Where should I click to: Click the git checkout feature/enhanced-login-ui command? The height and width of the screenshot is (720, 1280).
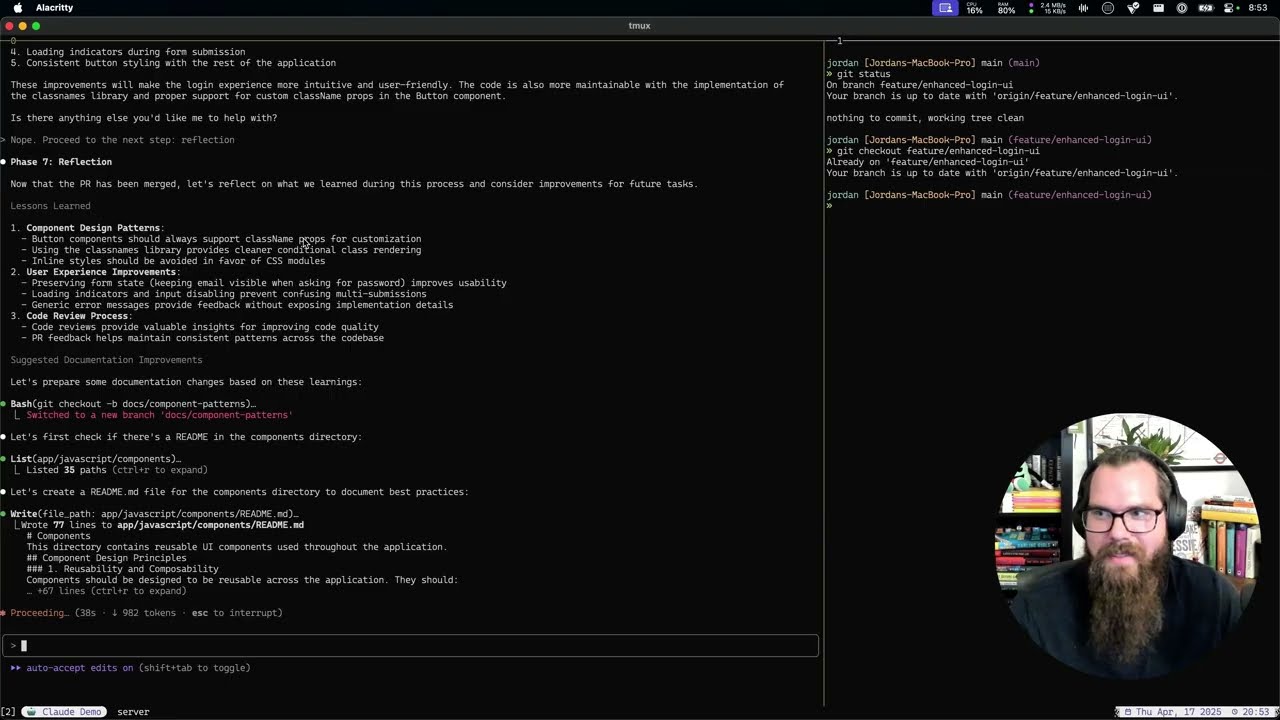pyautogui.click(x=938, y=151)
